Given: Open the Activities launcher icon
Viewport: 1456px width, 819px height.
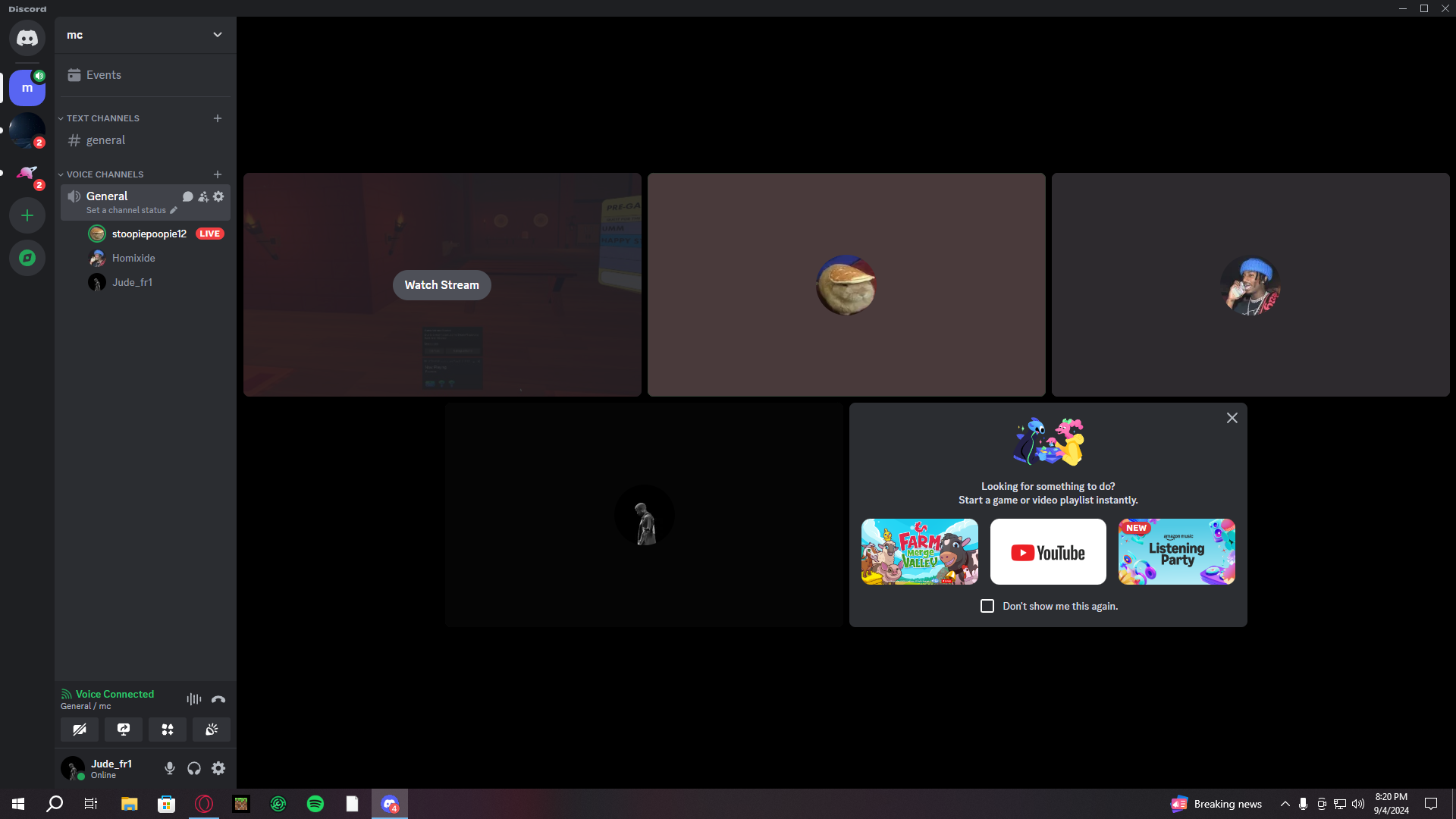Looking at the screenshot, I should tap(168, 730).
